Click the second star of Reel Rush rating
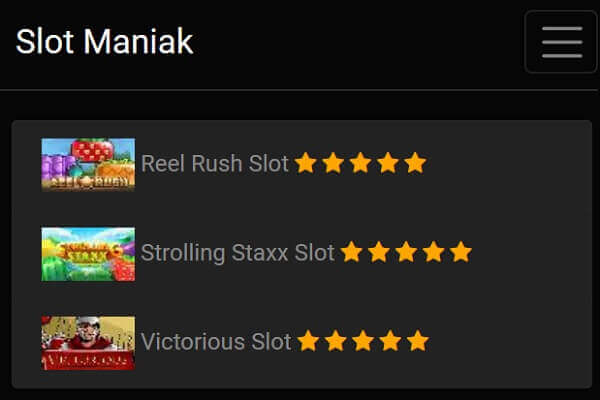600x400 pixels. (x=333, y=163)
